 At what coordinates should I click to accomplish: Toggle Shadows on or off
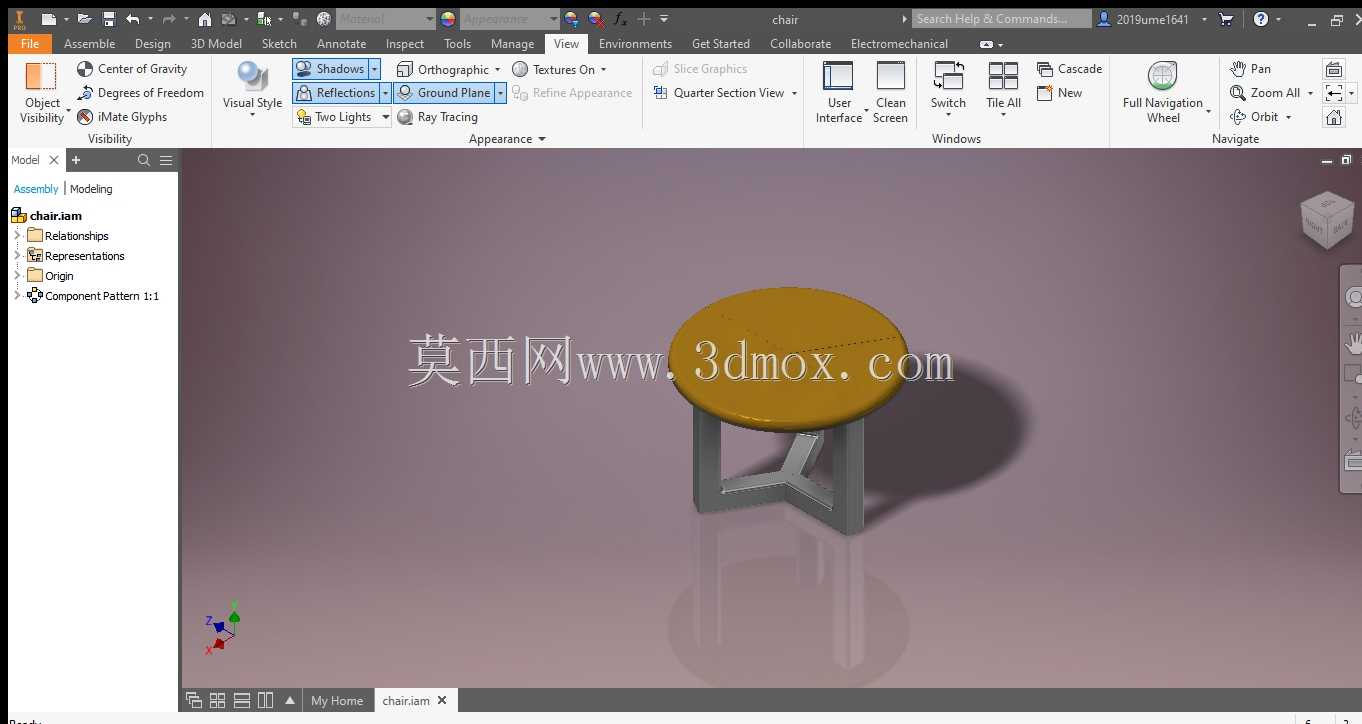(331, 69)
